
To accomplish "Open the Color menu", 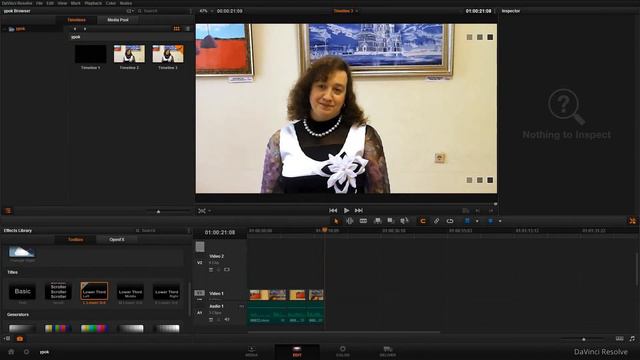I will 111,3.
